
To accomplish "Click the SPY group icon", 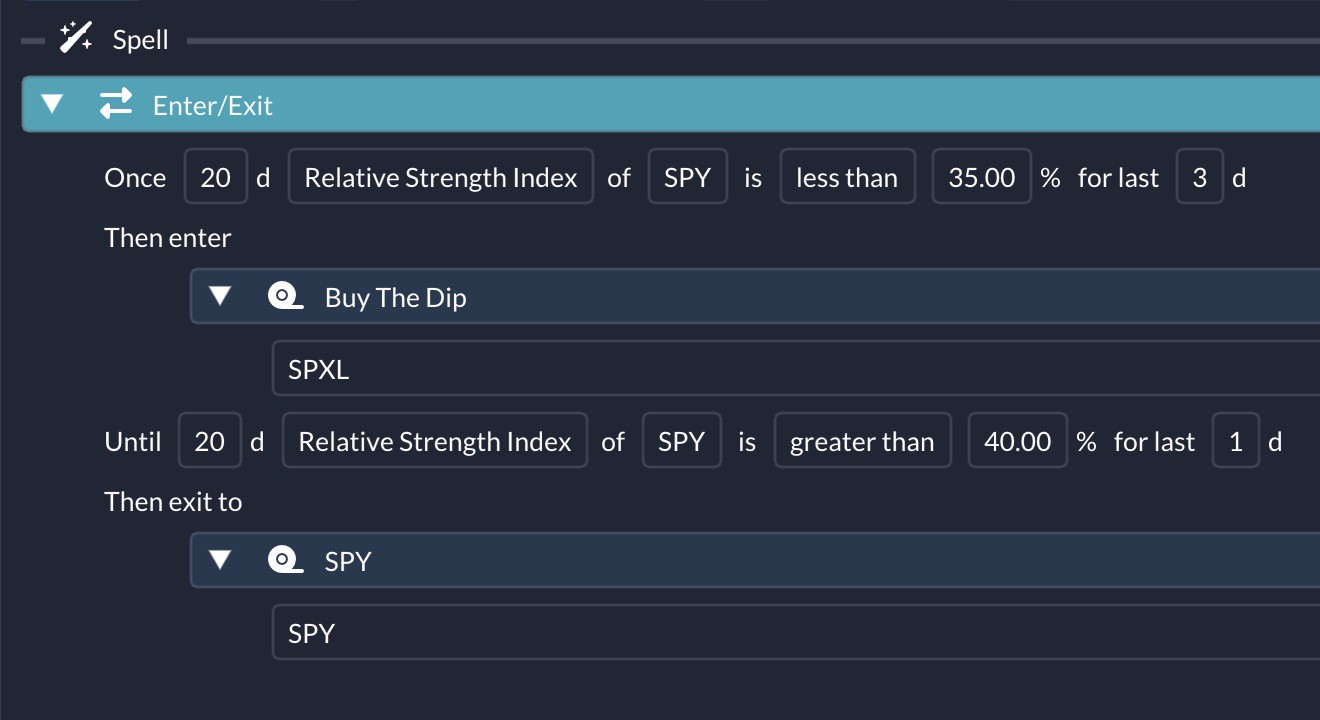I will 286,560.
